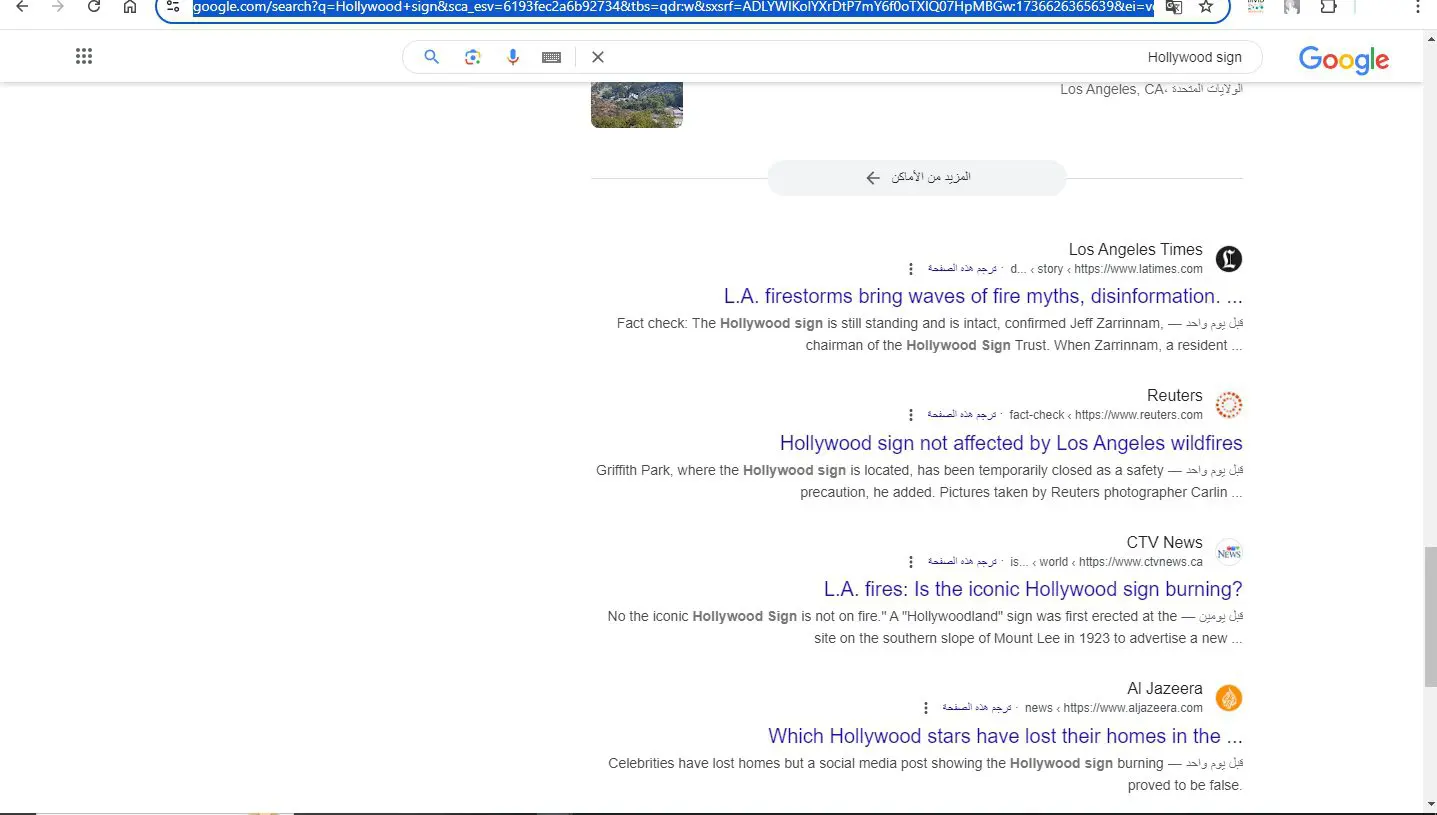The image size is (1437, 815).
Task: Click the 'Celebrities have lost homes' snippet text
Action: [925, 774]
